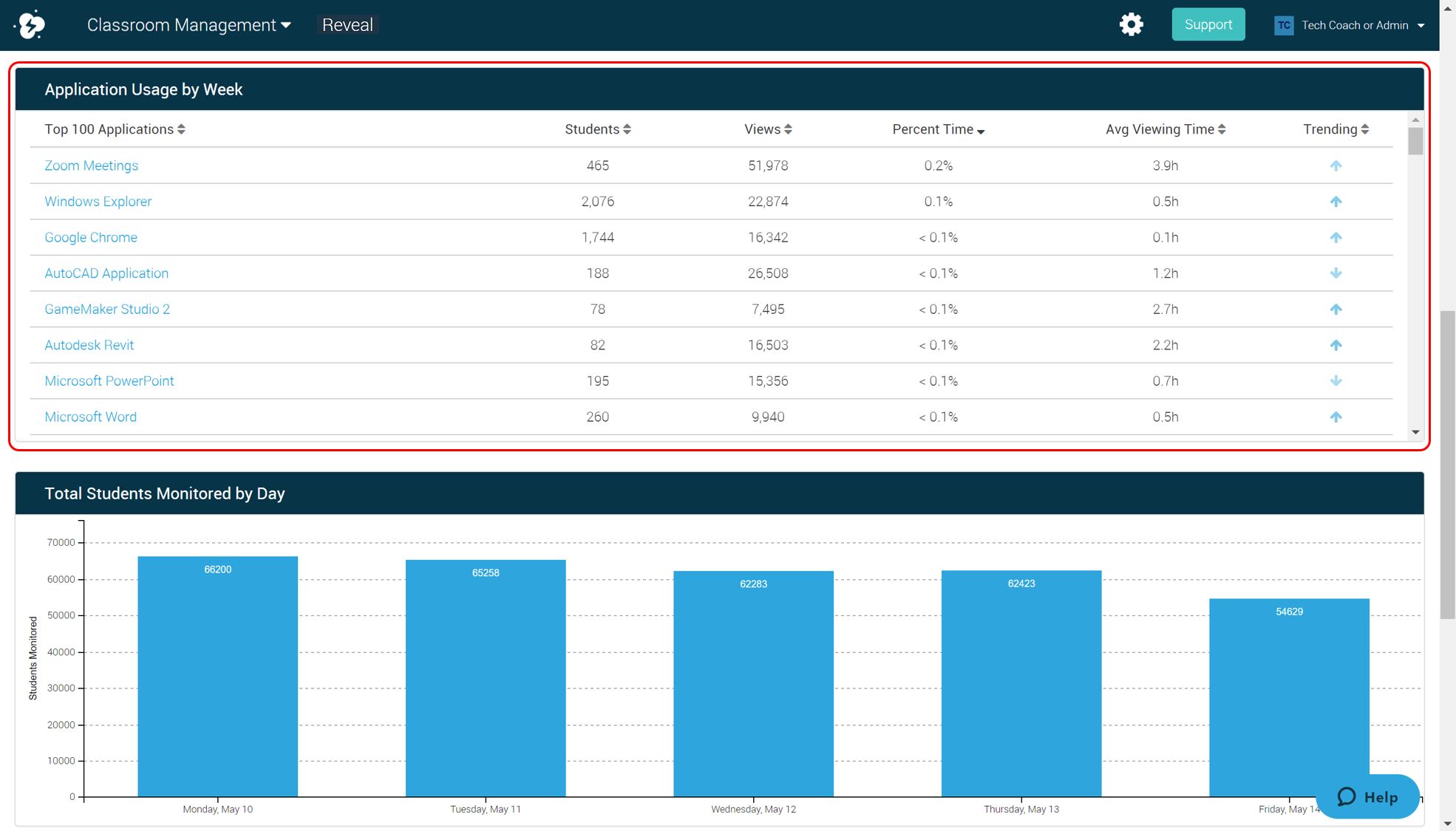Click Microsoft PowerPoint views value 15,356

tap(768, 381)
